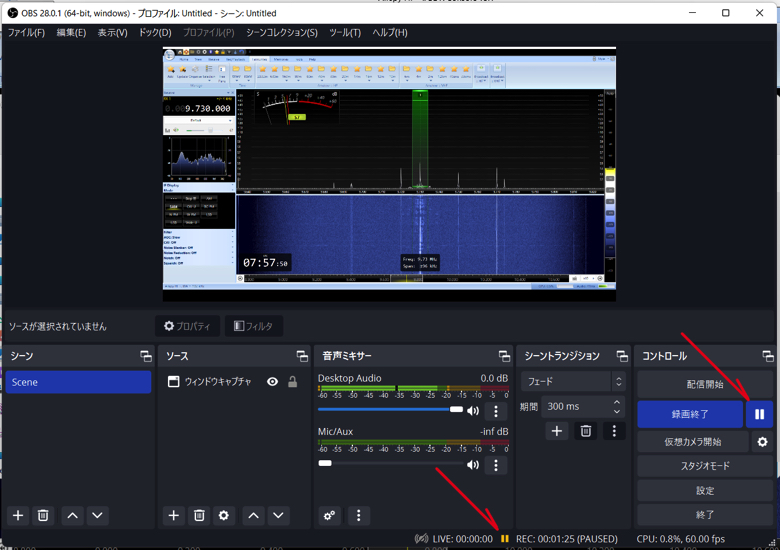Click the LIVE: 00:00:00 status text
This screenshot has width=780, height=550.
point(463,539)
